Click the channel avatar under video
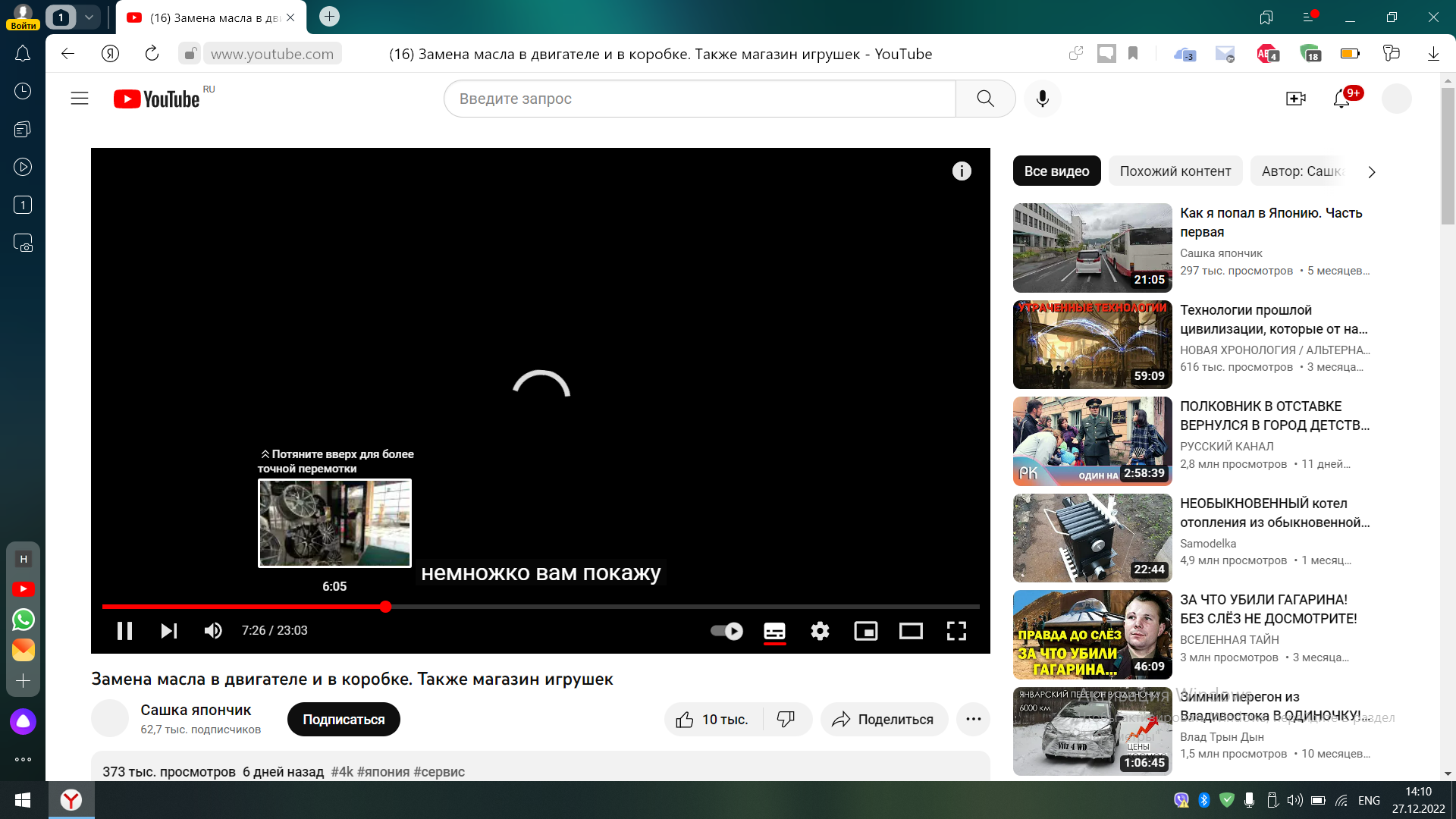Viewport: 1456px width, 819px height. [x=110, y=718]
